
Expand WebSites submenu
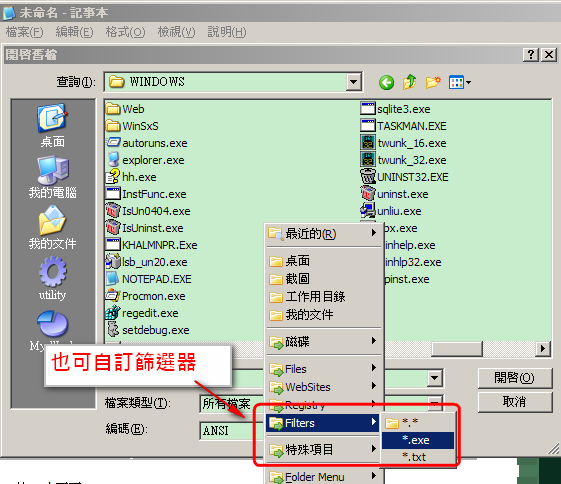click(x=323, y=387)
